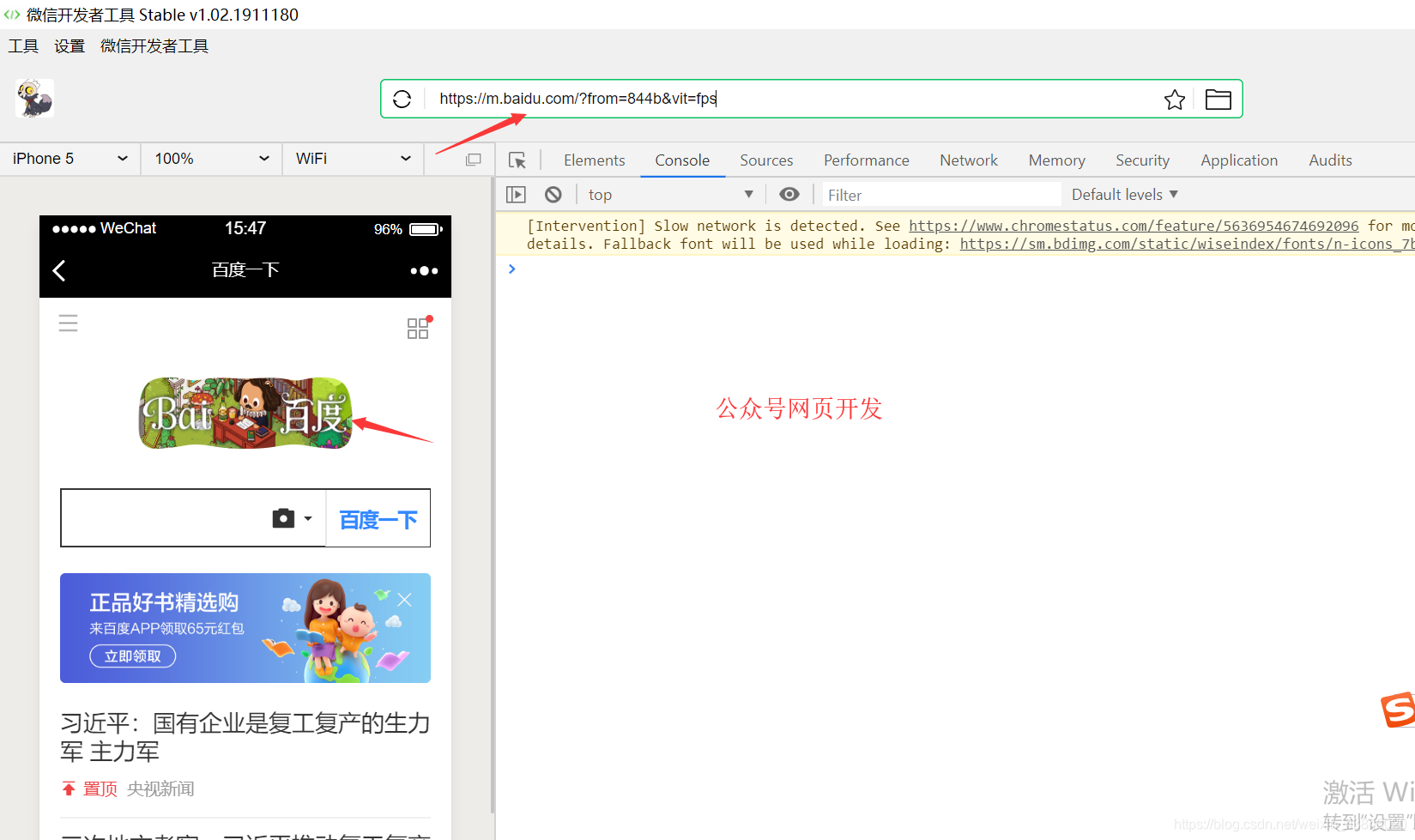
Task: Click the clear console icon
Action: click(553, 194)
